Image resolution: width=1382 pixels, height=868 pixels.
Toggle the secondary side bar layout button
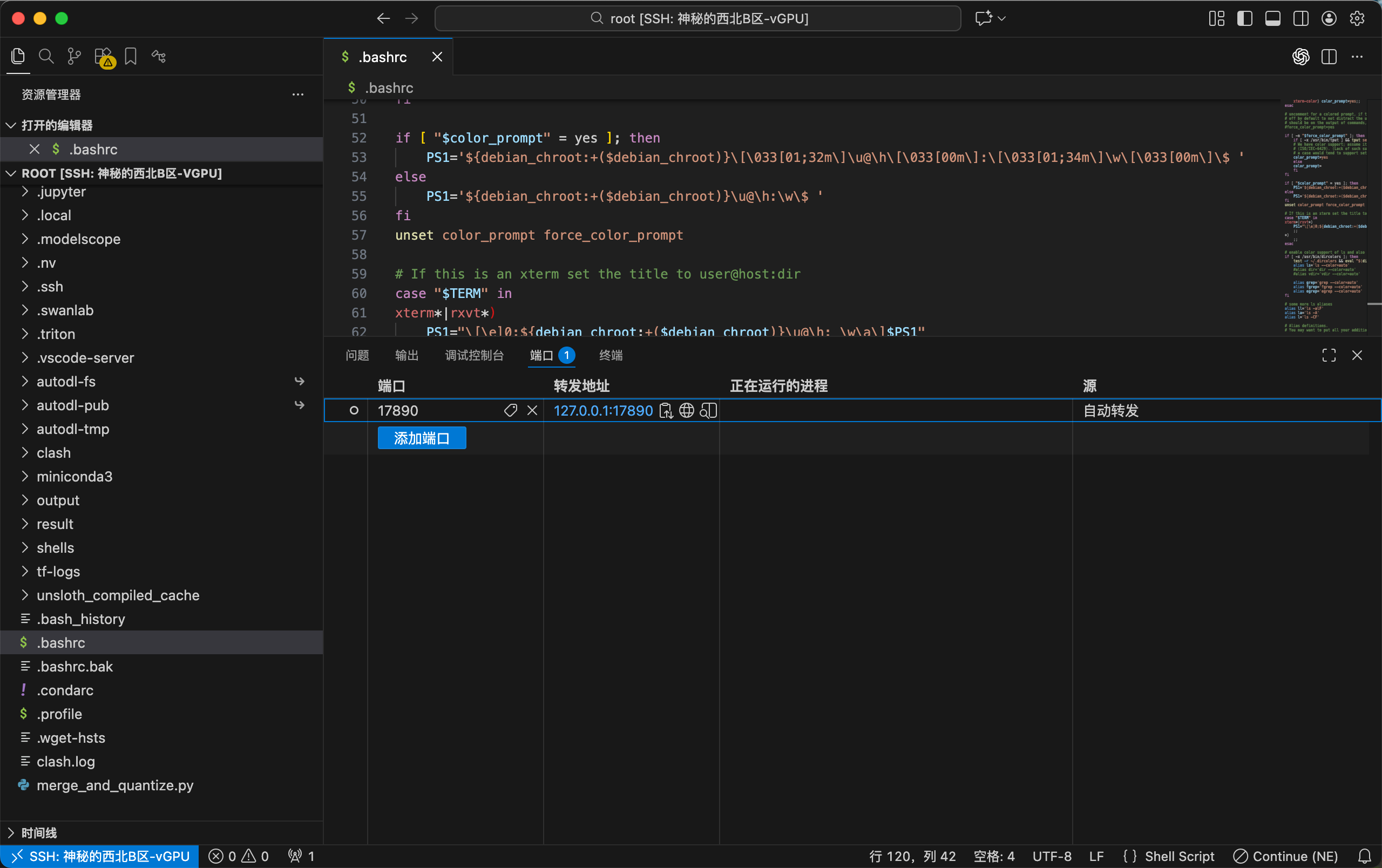click(x=1300, y=18)
